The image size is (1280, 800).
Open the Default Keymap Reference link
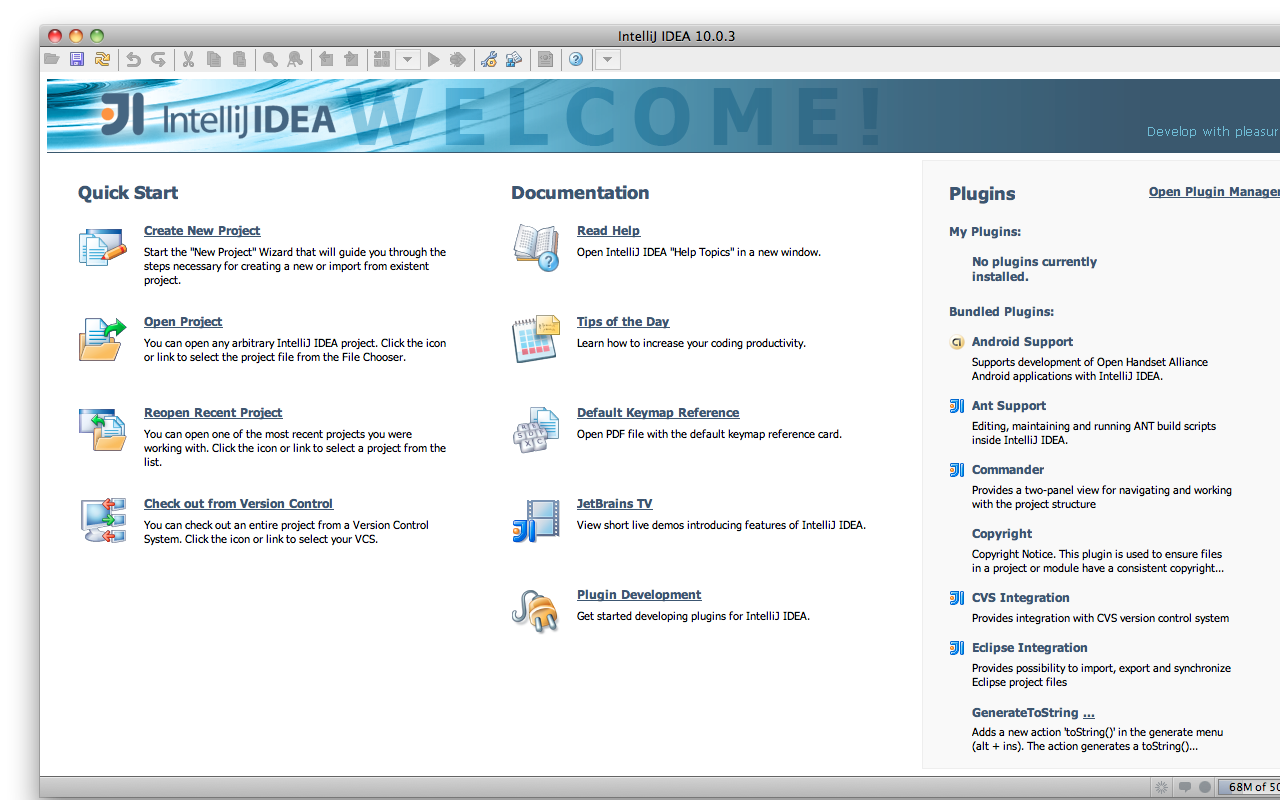[x=658, y=413]
